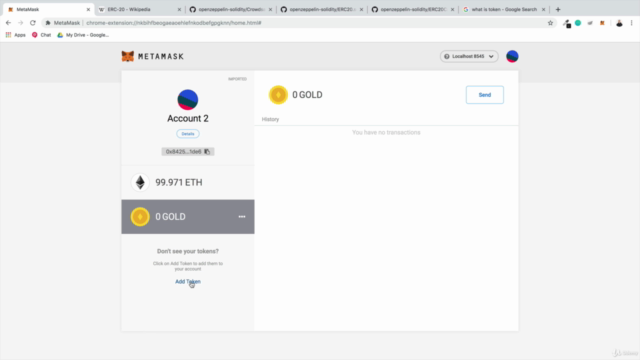The image size is (640, 360).
Task: Click the 0 GOLD balance heading
Action: click(x=307, y=95)
